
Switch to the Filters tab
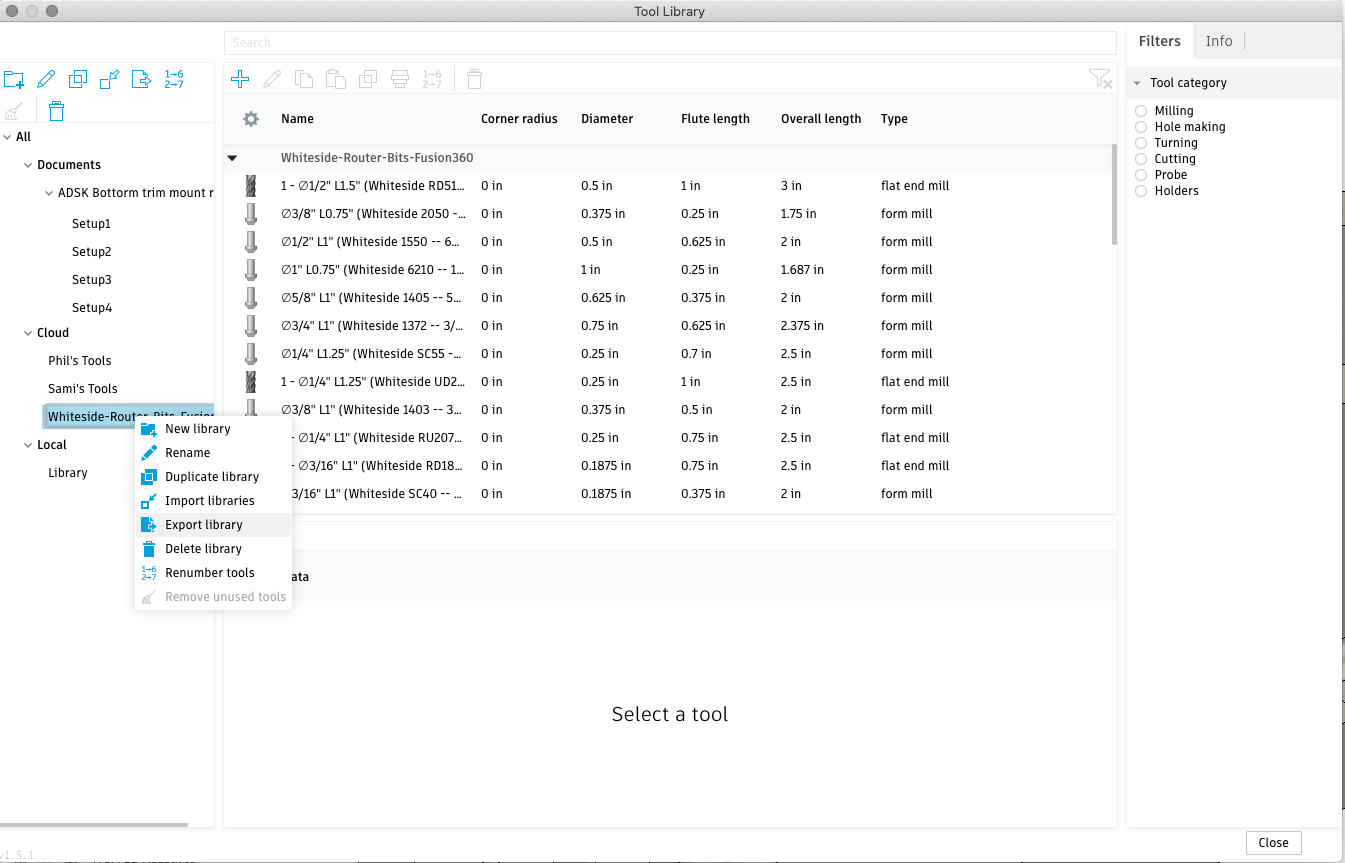click(x=1160, y=41)
